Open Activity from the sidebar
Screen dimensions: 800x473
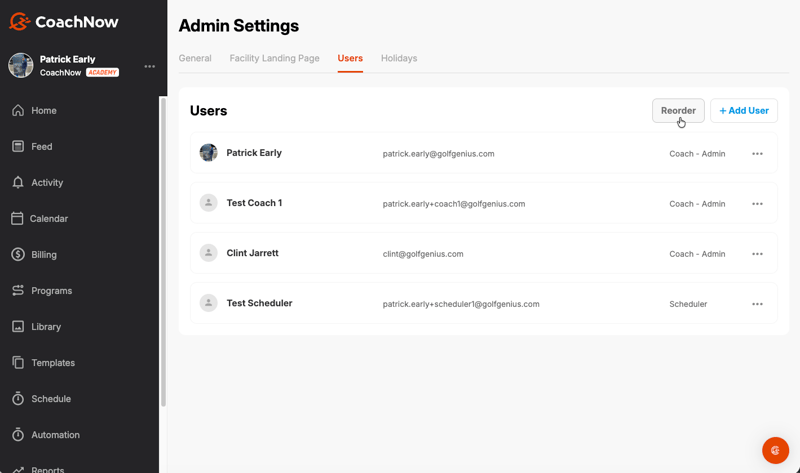47,183
